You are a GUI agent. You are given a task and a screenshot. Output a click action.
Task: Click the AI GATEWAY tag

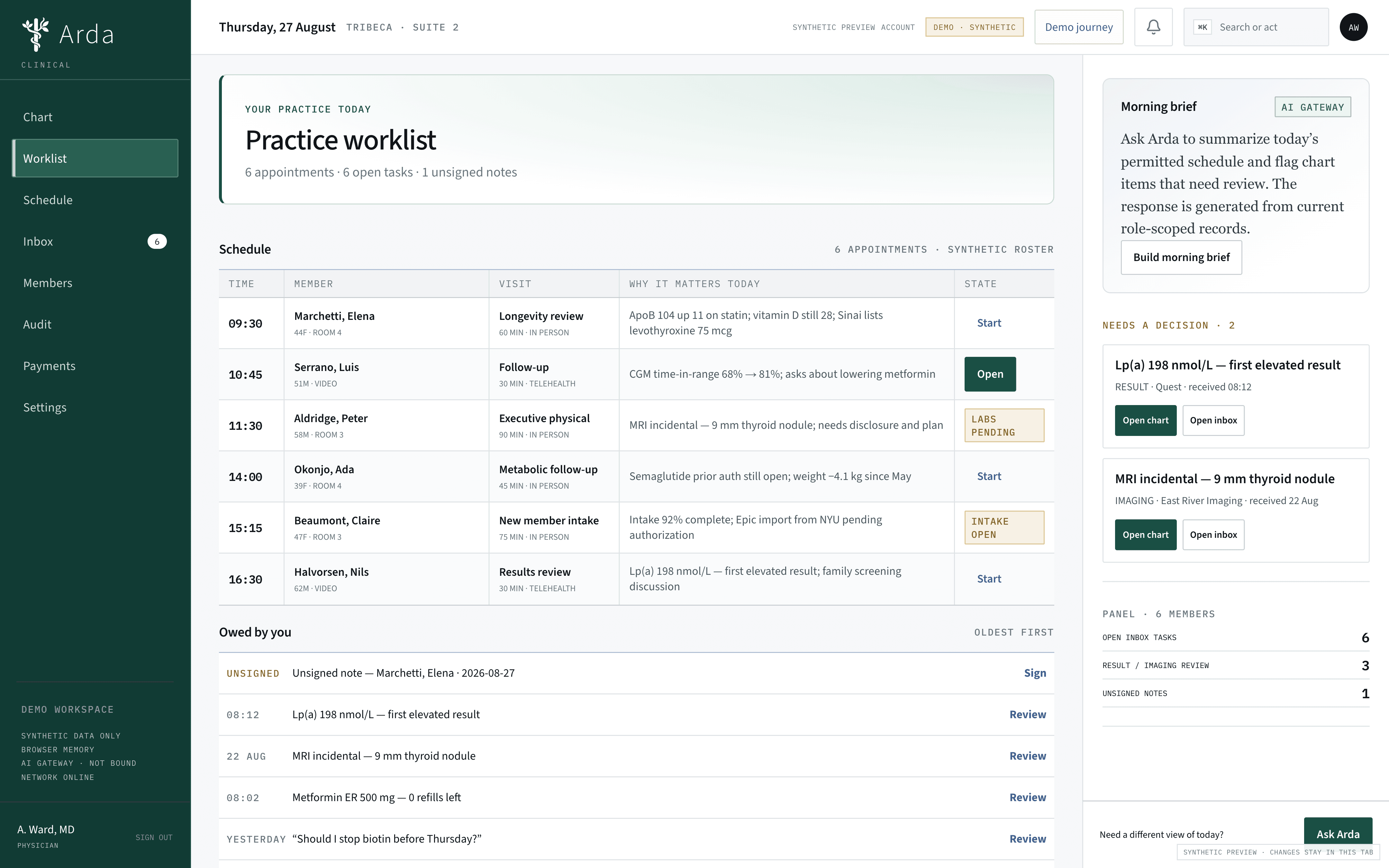pyautogui.click(x=1312, y=107)
